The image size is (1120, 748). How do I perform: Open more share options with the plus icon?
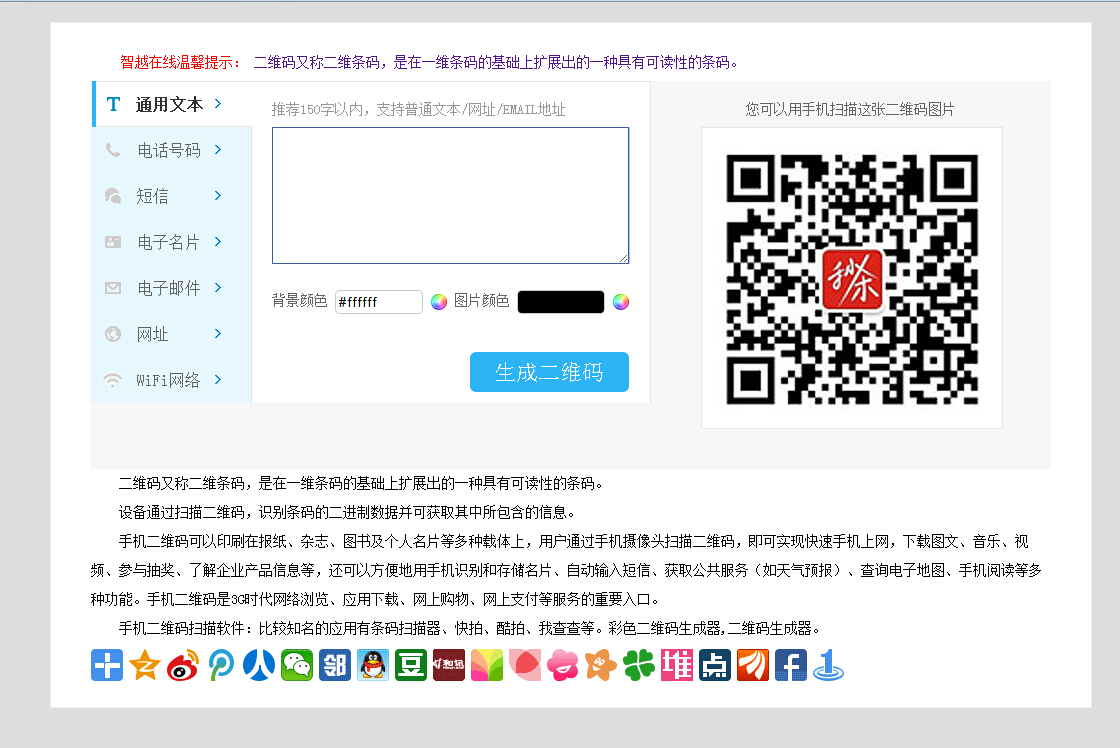coord(107,665)
